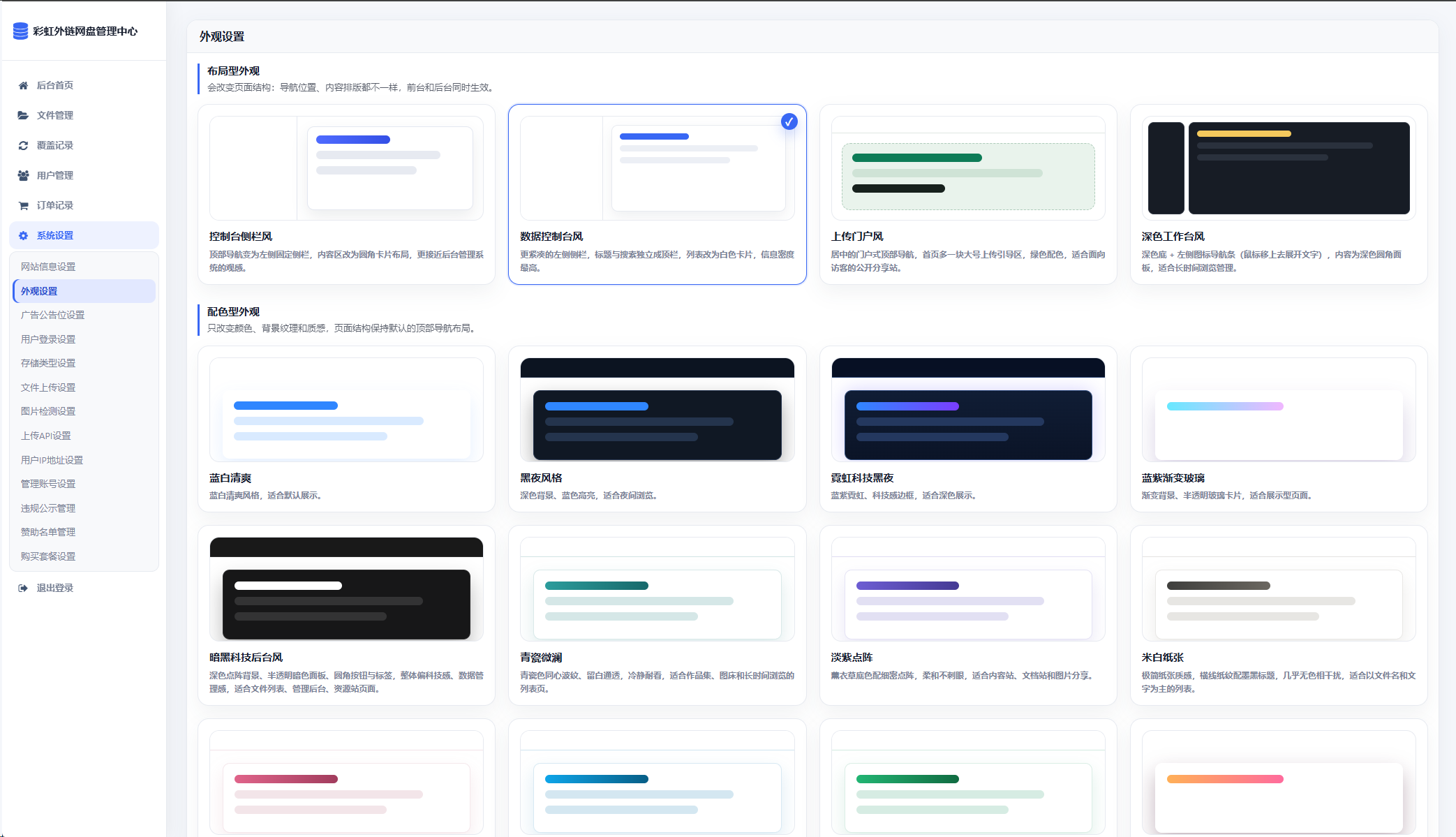Choose the 米白纸张 theme card
The image size is (1456, 837).
[1279, 615]
